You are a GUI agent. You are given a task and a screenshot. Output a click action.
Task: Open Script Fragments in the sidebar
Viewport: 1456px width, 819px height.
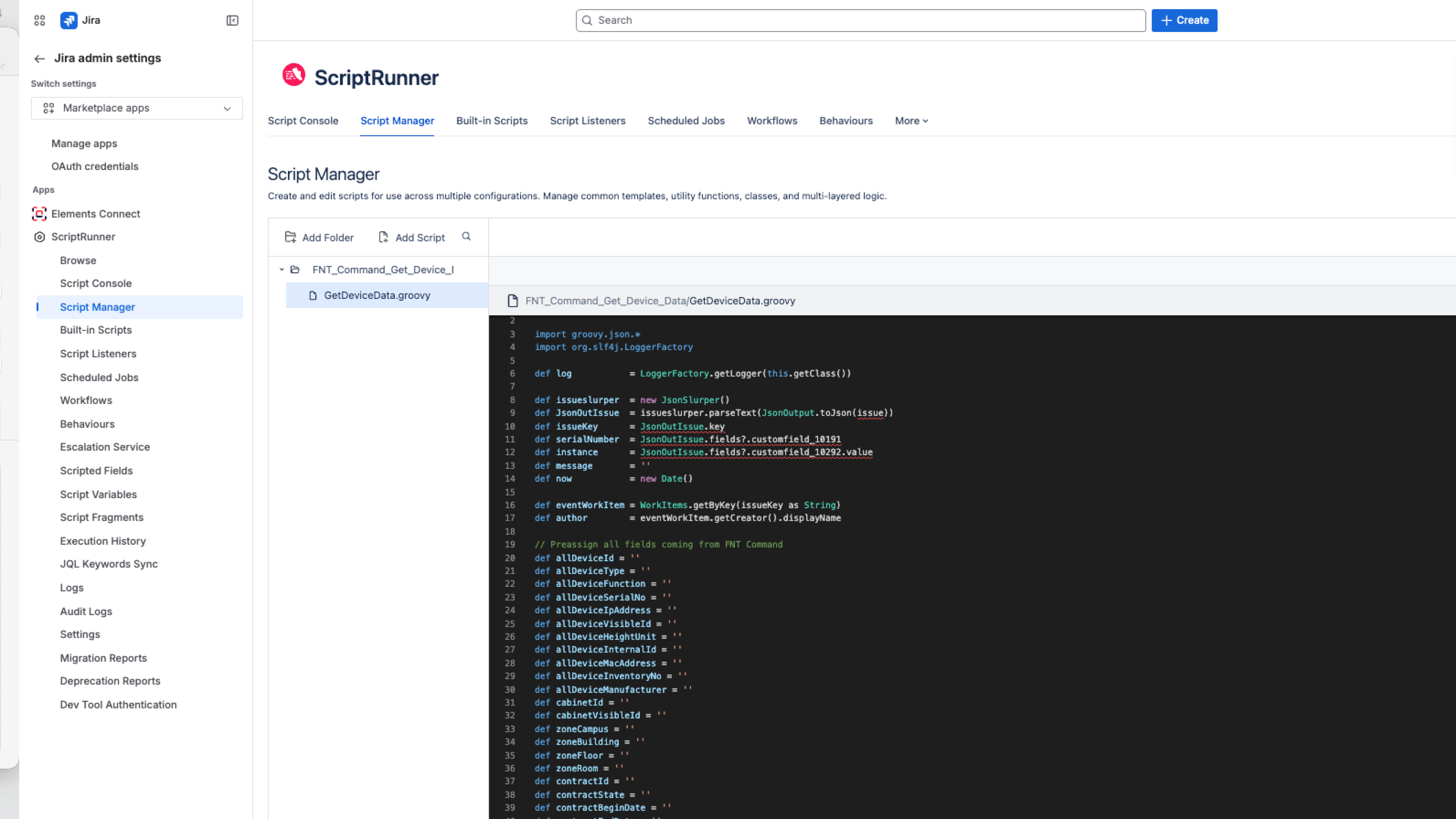click(x=102, y=517)
